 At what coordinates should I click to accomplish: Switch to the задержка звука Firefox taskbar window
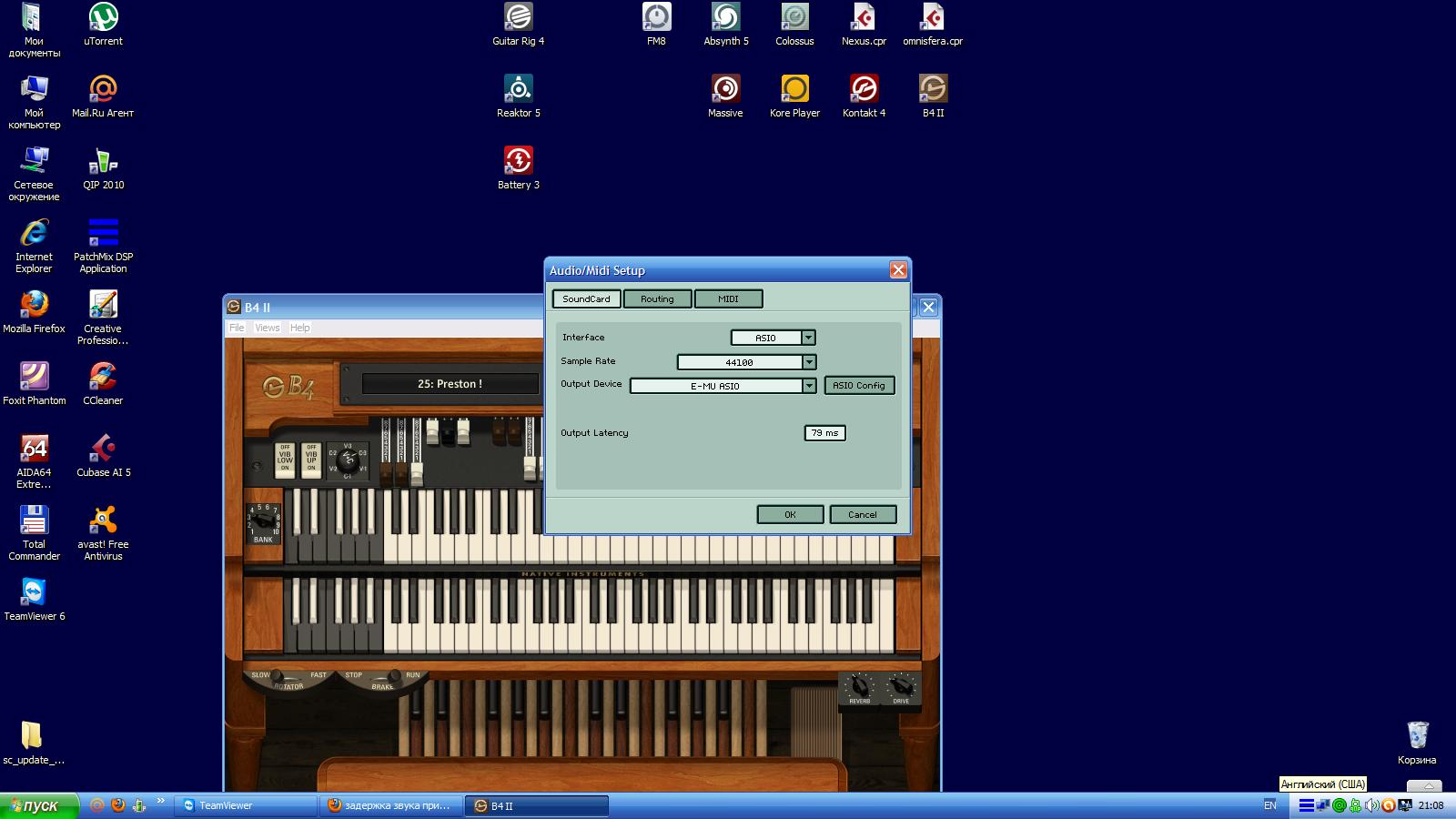(x=391, y=805)
